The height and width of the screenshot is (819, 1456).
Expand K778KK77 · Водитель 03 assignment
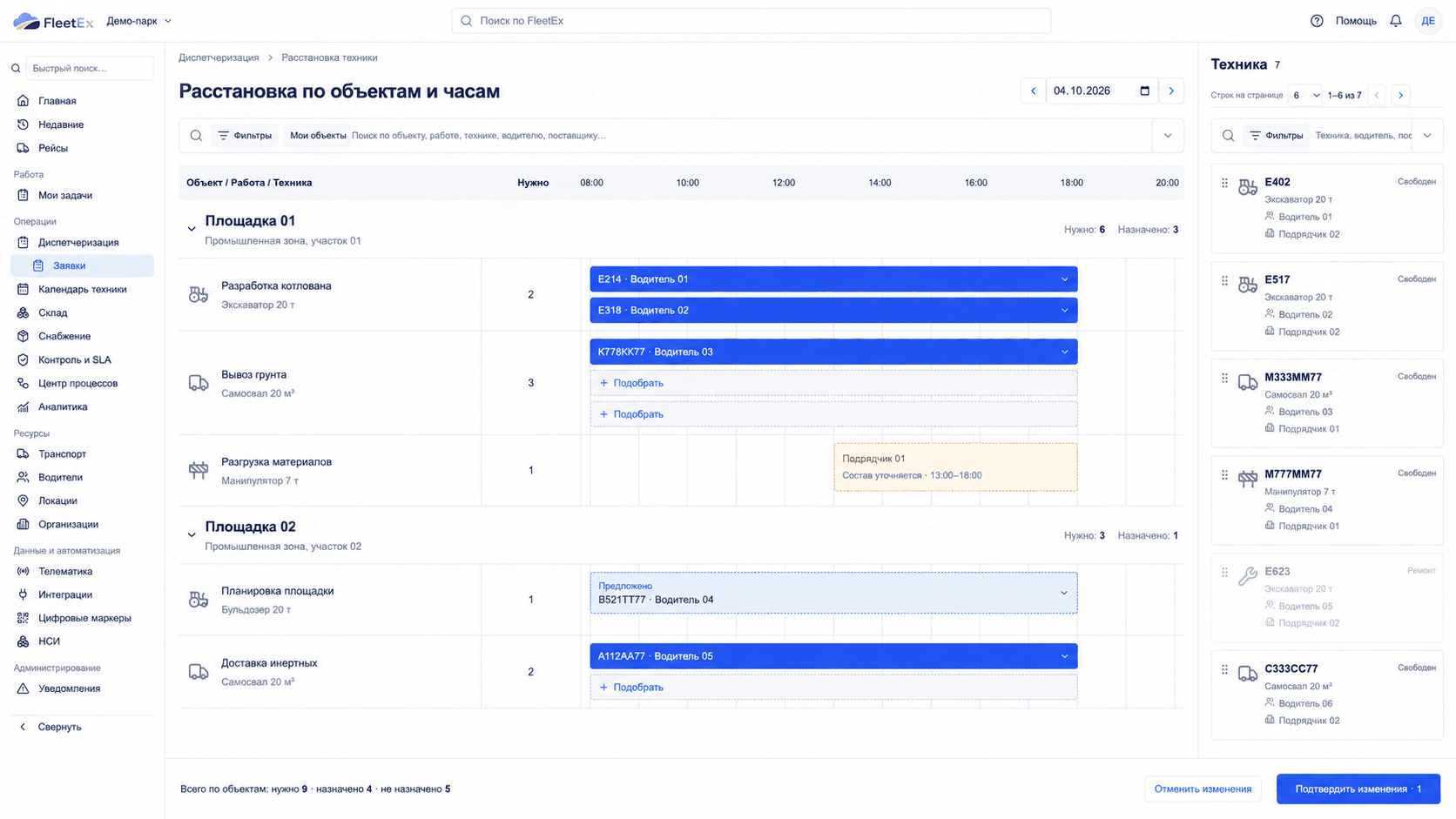pos(1064,352)
